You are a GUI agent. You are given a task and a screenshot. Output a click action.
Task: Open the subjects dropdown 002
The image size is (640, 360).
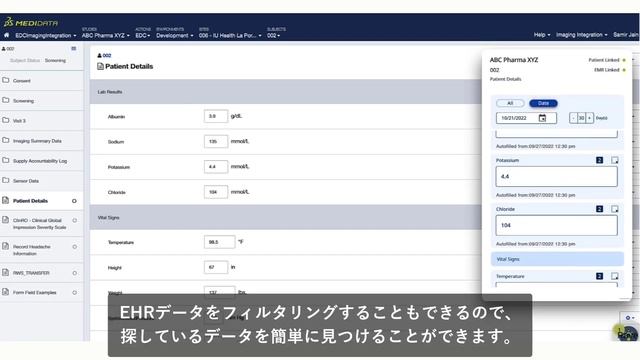[273, 36]
